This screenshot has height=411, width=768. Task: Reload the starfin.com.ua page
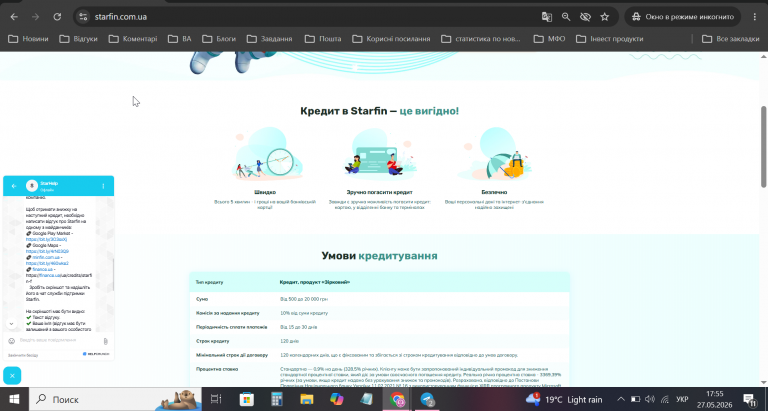(57, 17)
